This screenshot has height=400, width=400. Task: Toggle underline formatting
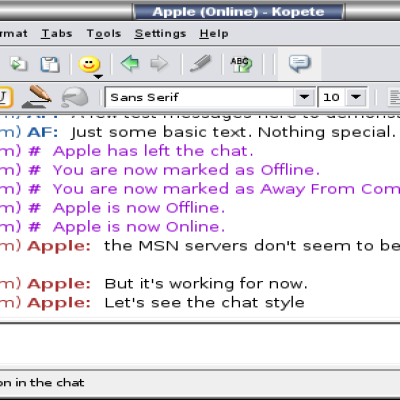(6, 97)
